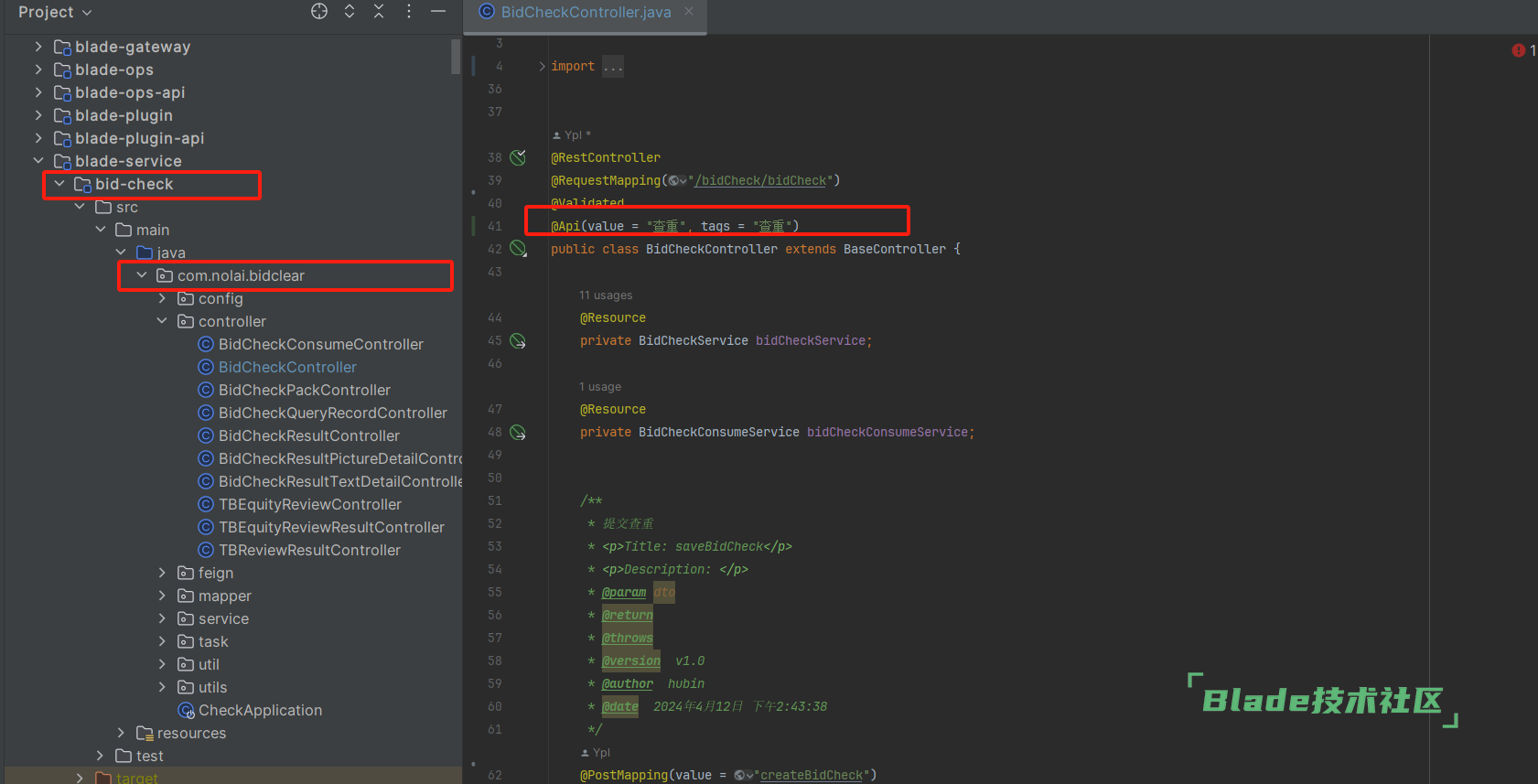Click the /bidCheck/bidCheck URL mapping link
1538x784 pixels.
coord(760,180)
